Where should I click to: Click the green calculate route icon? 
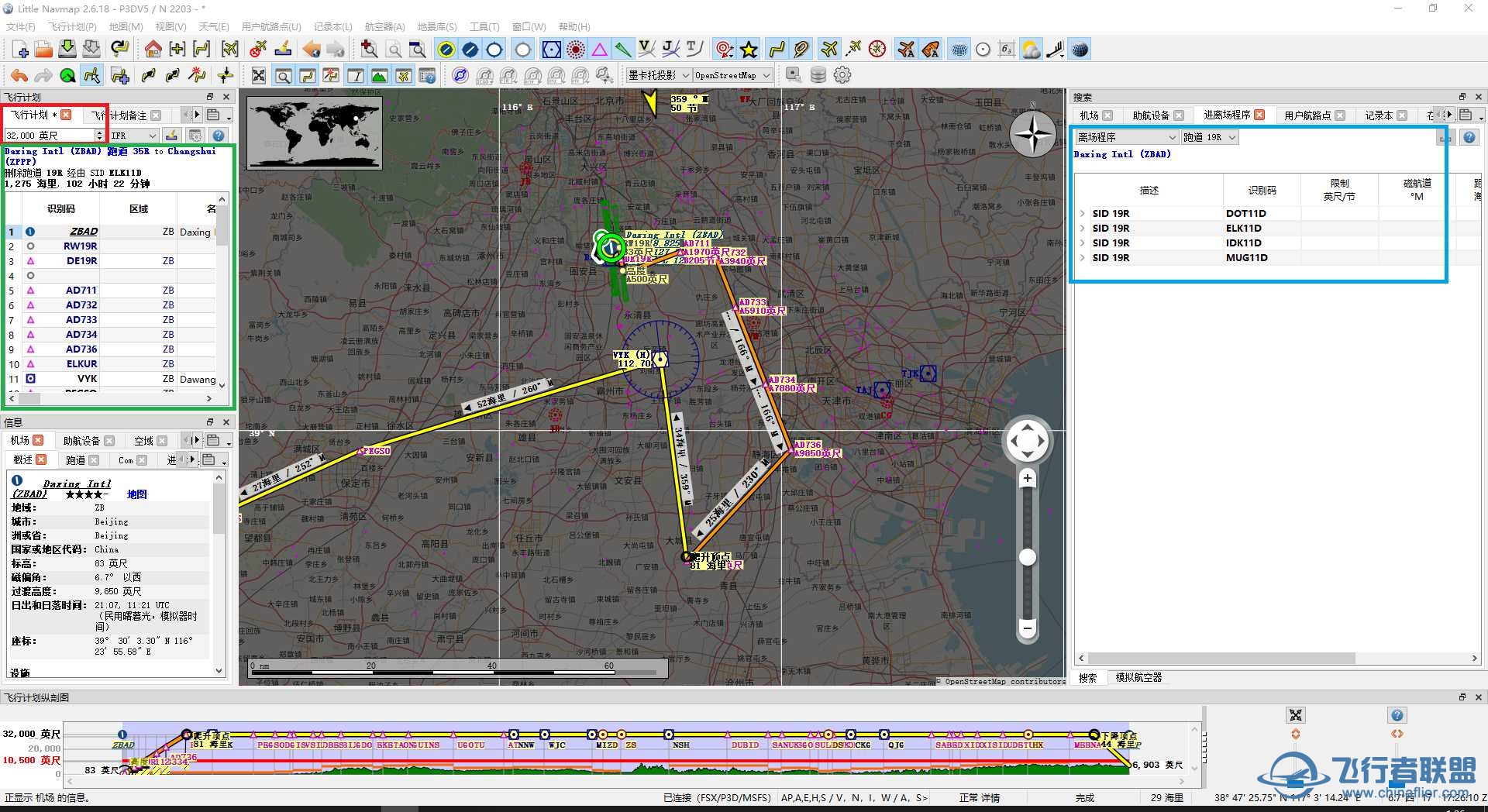(x=68, y=75)
